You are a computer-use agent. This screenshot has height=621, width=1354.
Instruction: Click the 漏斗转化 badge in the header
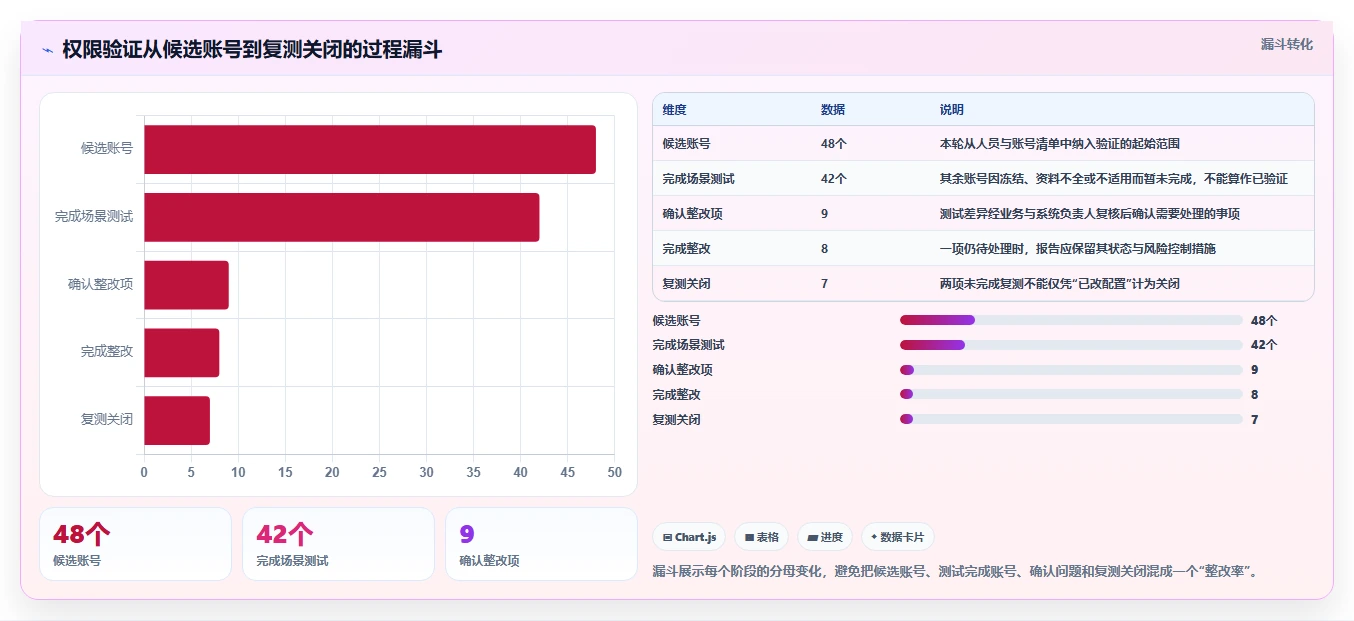coord(1286,45)
